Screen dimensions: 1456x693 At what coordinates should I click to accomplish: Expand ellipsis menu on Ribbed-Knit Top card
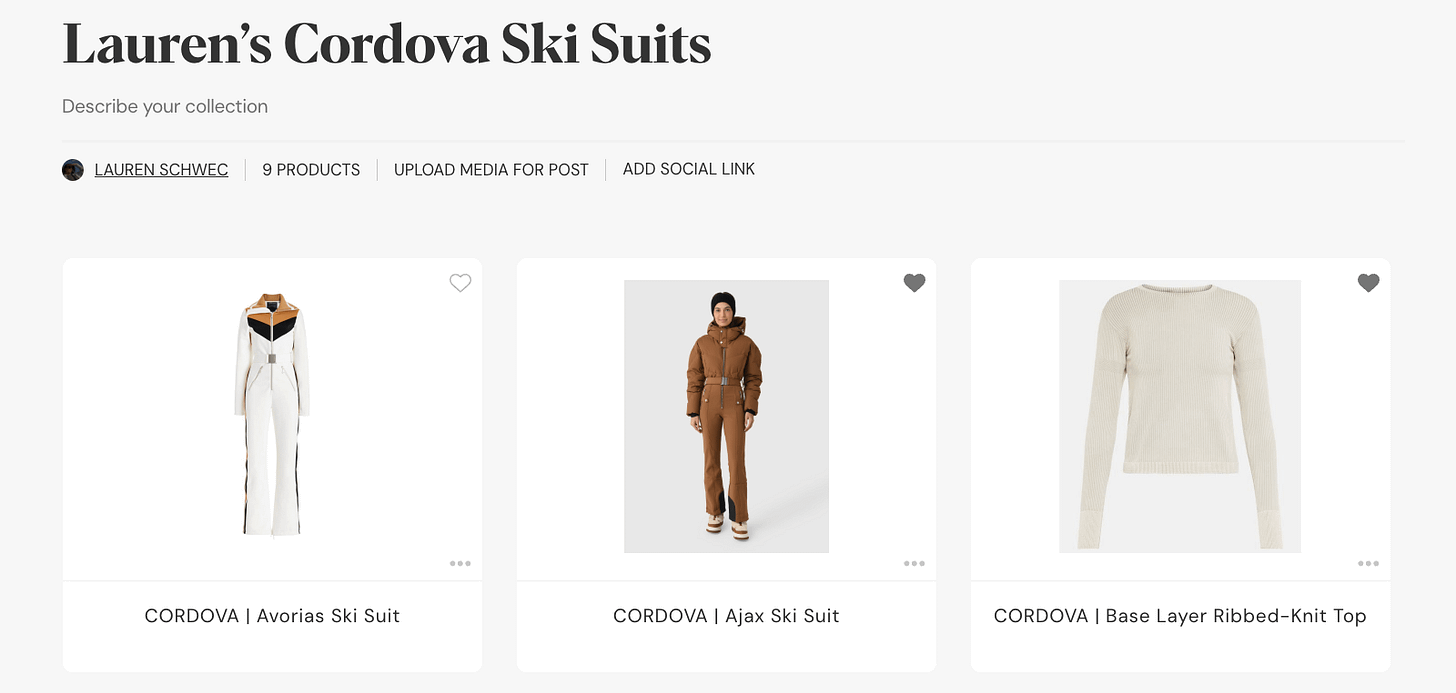pos(1368,563)
